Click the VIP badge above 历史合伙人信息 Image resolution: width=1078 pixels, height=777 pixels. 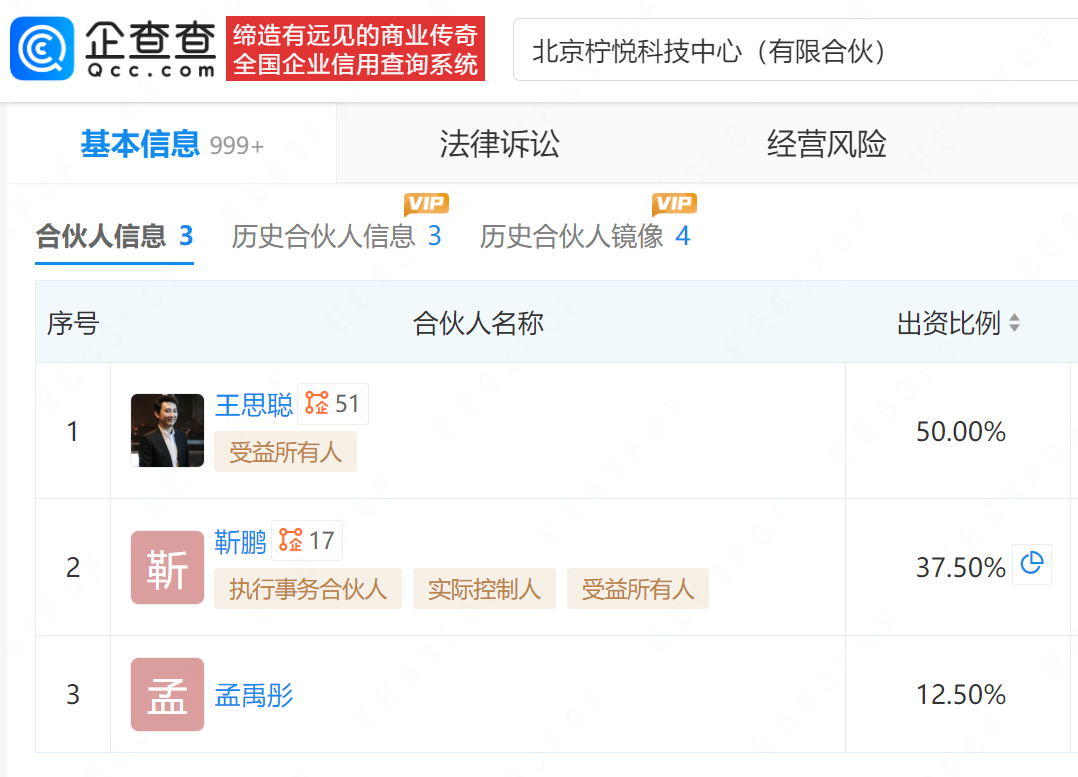tap(426, 204)
